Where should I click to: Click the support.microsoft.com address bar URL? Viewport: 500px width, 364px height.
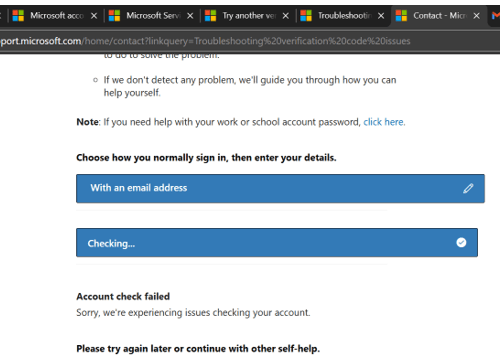(205, 41)
